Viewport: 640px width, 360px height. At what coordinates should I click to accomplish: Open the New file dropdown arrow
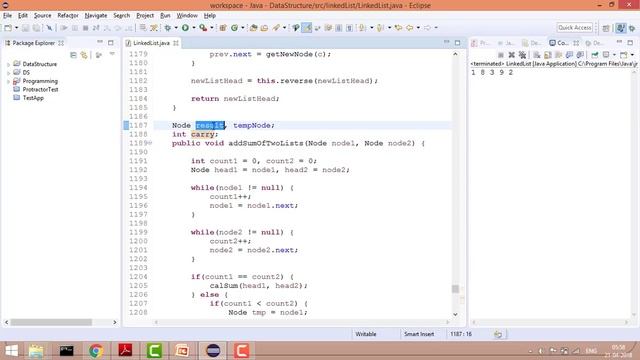click(x=16, y=28)
